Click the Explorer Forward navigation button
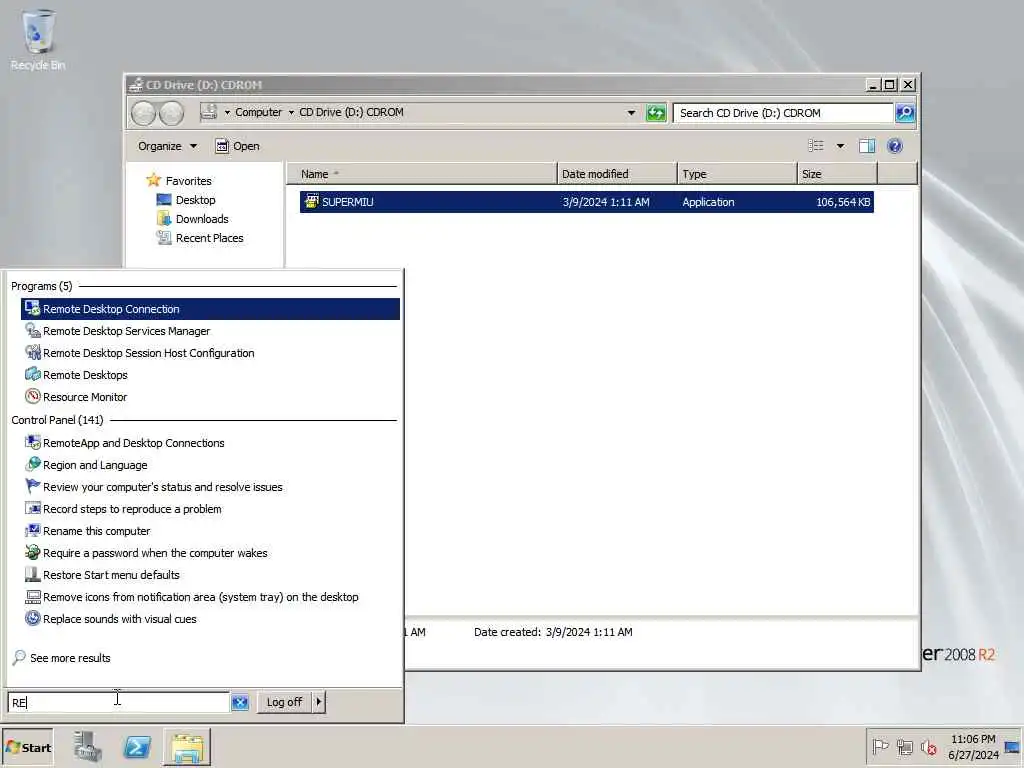The image size is (1024, 768). (x=172, y=113)
